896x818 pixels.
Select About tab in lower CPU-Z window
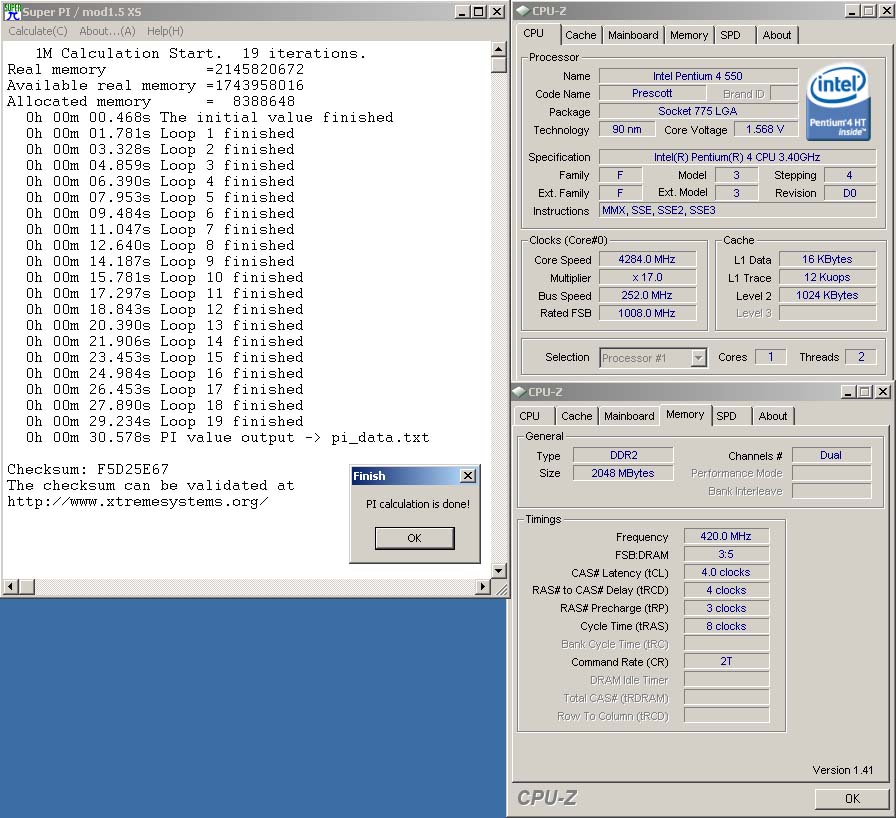pos(773,416)
